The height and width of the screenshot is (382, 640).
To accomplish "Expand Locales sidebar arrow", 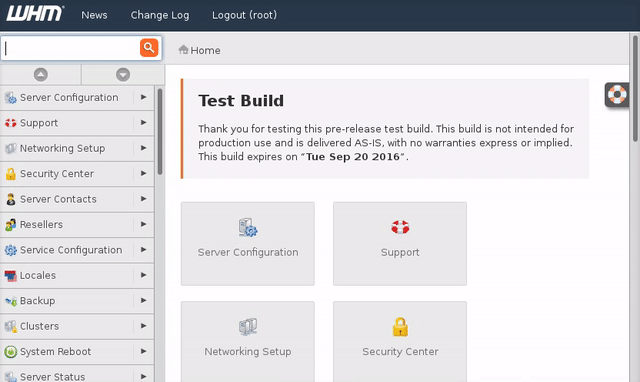I will point(143,275).
